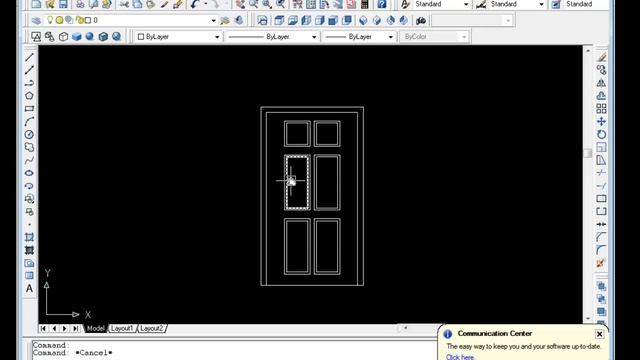640x360 pixels.
Task: Toggle layer 0 lock icon
Action: pos(80,20)
